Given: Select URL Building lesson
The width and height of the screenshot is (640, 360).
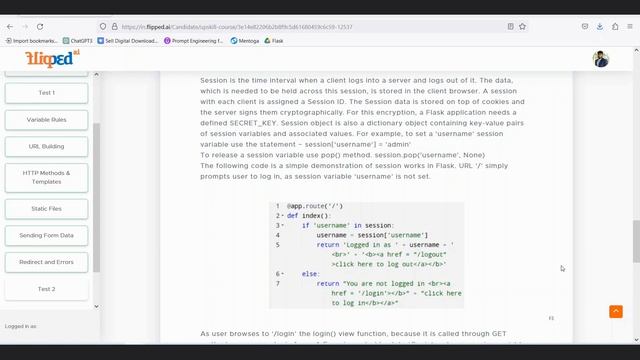Looking at the screenshot, I should (x=47, y=146).
